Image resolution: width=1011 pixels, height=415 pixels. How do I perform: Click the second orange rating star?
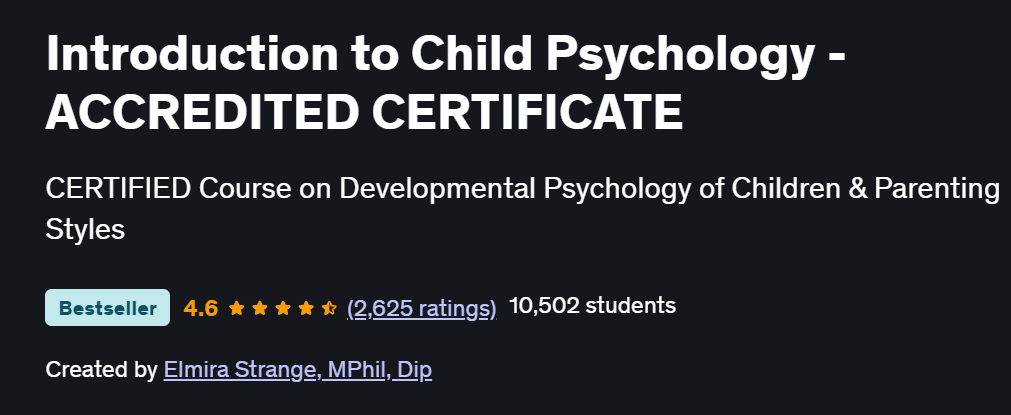click(260, 308)
